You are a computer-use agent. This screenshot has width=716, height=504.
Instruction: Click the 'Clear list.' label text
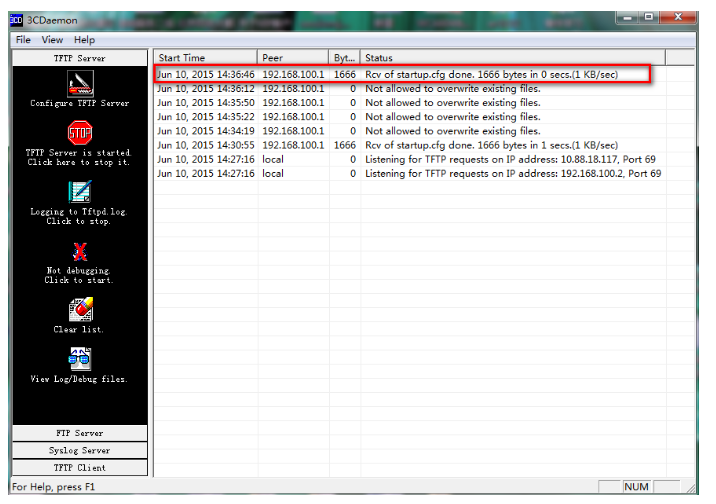(x=79, y=329)
